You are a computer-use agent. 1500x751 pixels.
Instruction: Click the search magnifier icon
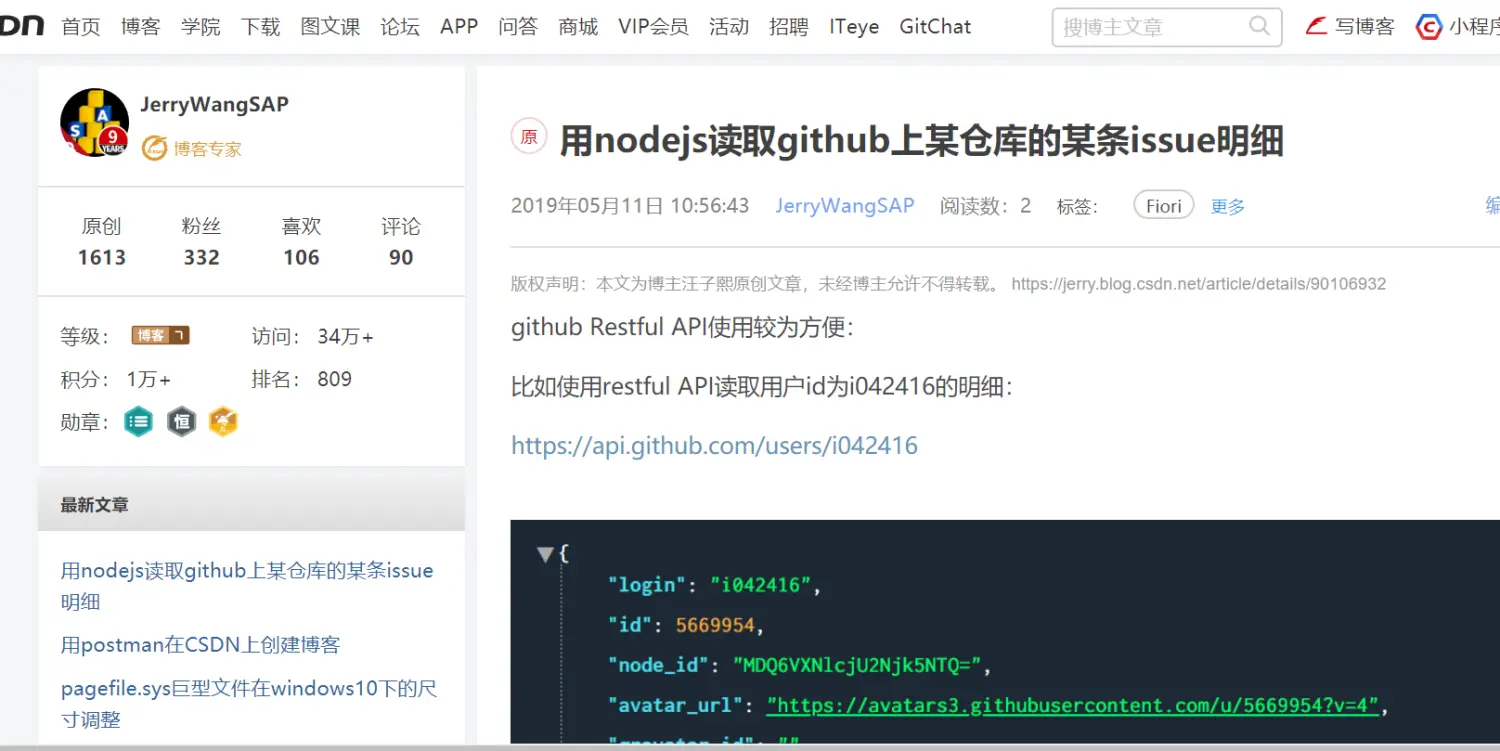point(1259,26)
